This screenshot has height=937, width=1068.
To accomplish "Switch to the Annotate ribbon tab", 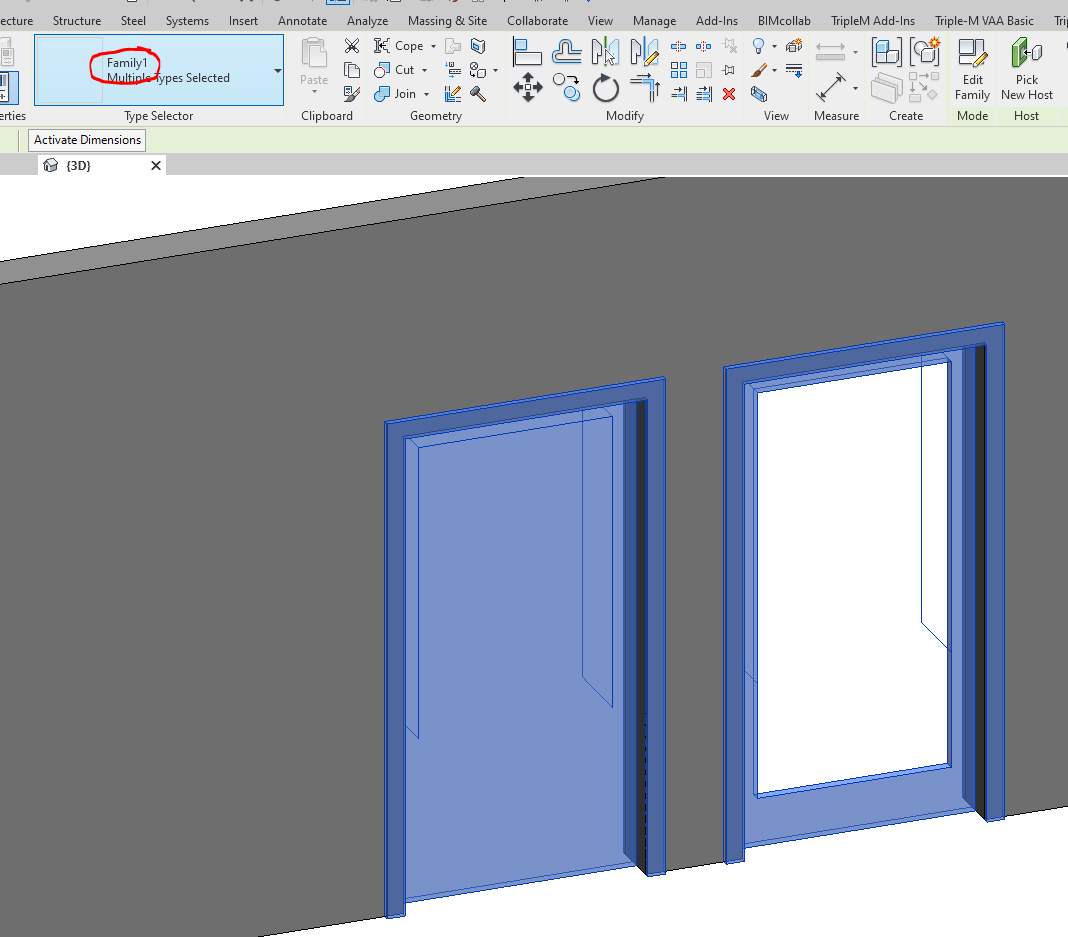I will (302, 20).
